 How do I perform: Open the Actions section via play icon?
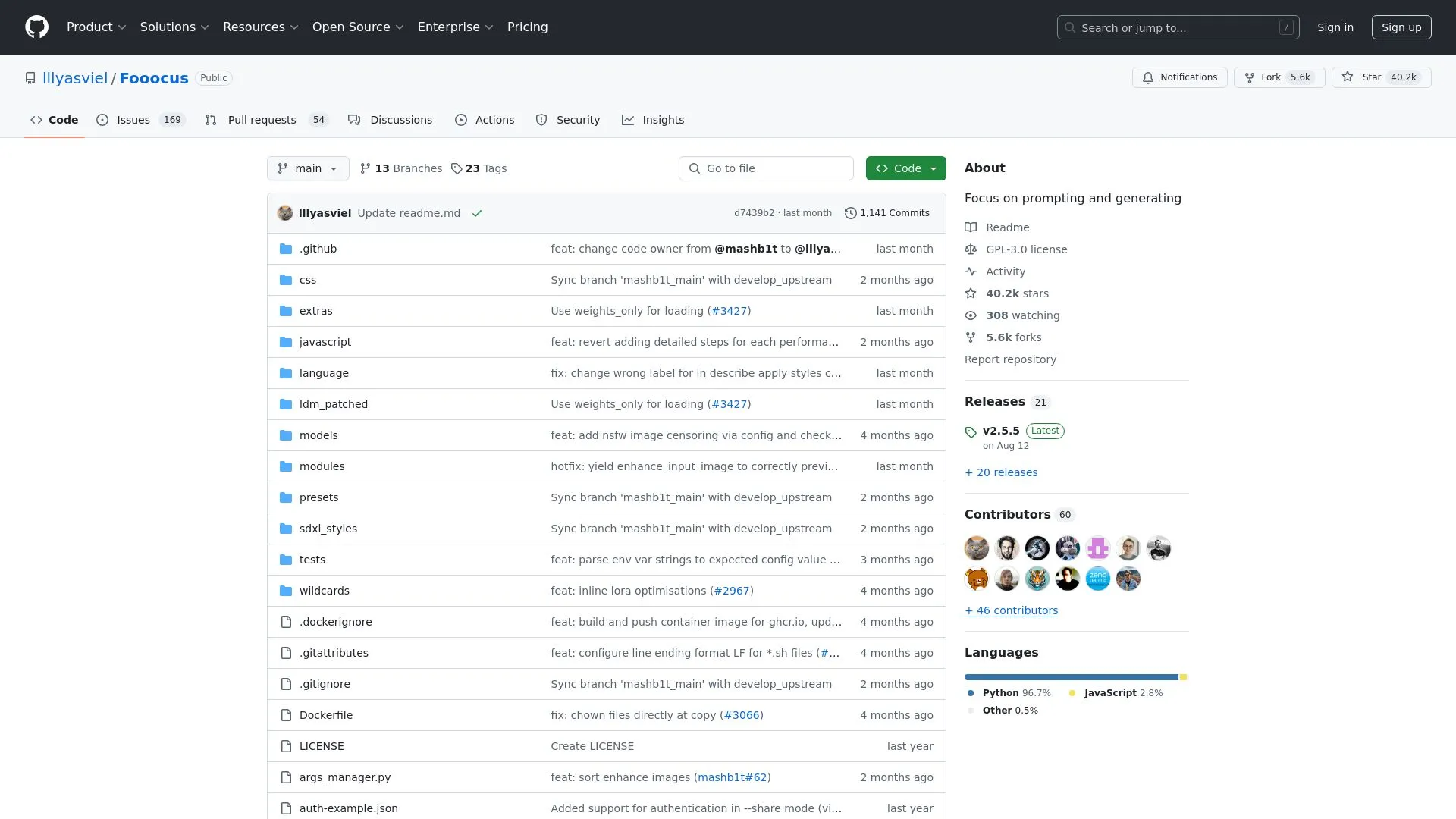461,120
